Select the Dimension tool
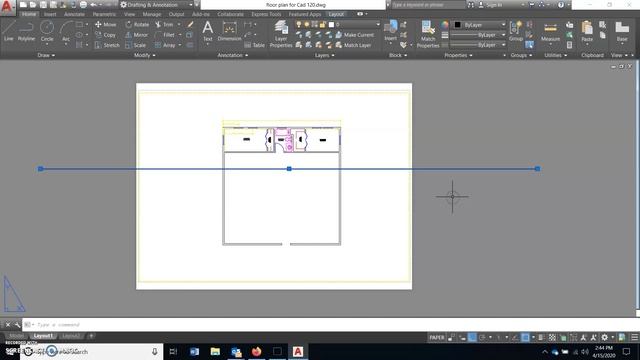Image resolution: width=640 pixels, height=360 pixels. pos(229,31)
